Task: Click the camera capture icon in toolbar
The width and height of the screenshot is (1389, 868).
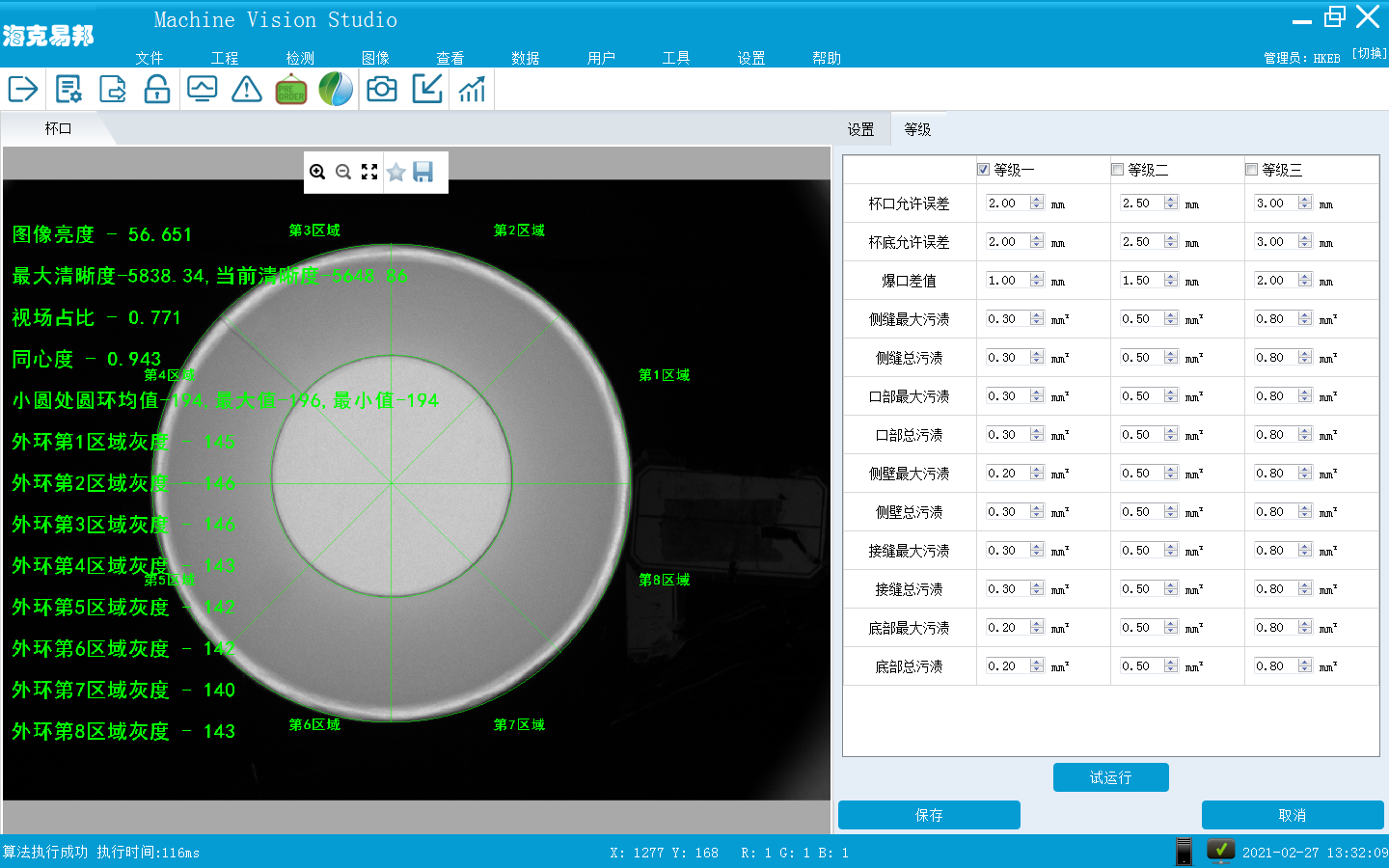Action: [382, 90]
